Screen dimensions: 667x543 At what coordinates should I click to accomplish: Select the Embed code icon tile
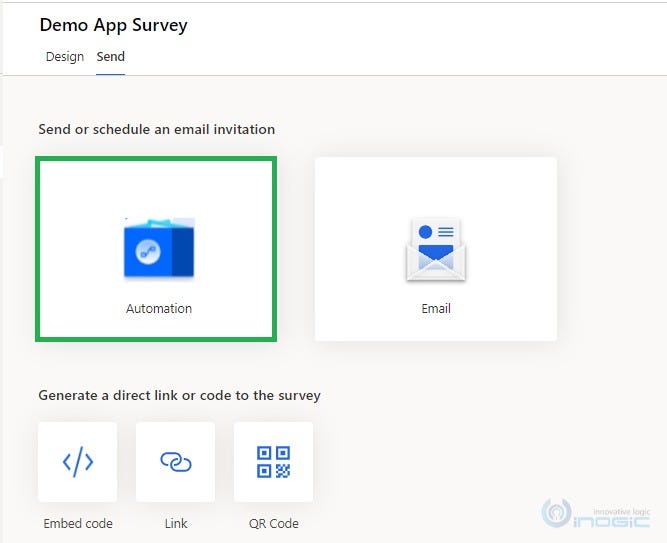[77, 462]
